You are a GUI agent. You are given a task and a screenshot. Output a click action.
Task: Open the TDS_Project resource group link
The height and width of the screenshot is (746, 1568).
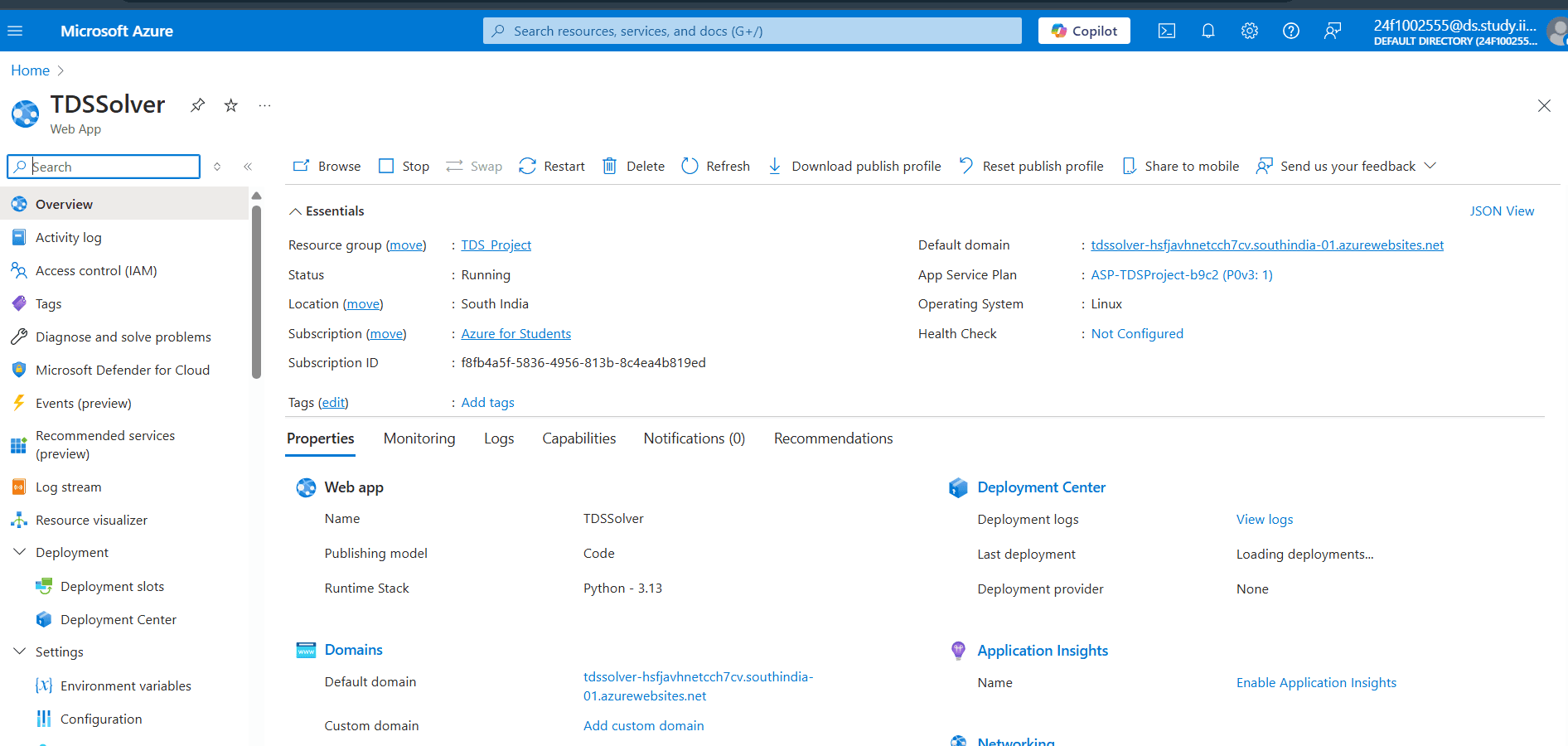tap(496, 245)
